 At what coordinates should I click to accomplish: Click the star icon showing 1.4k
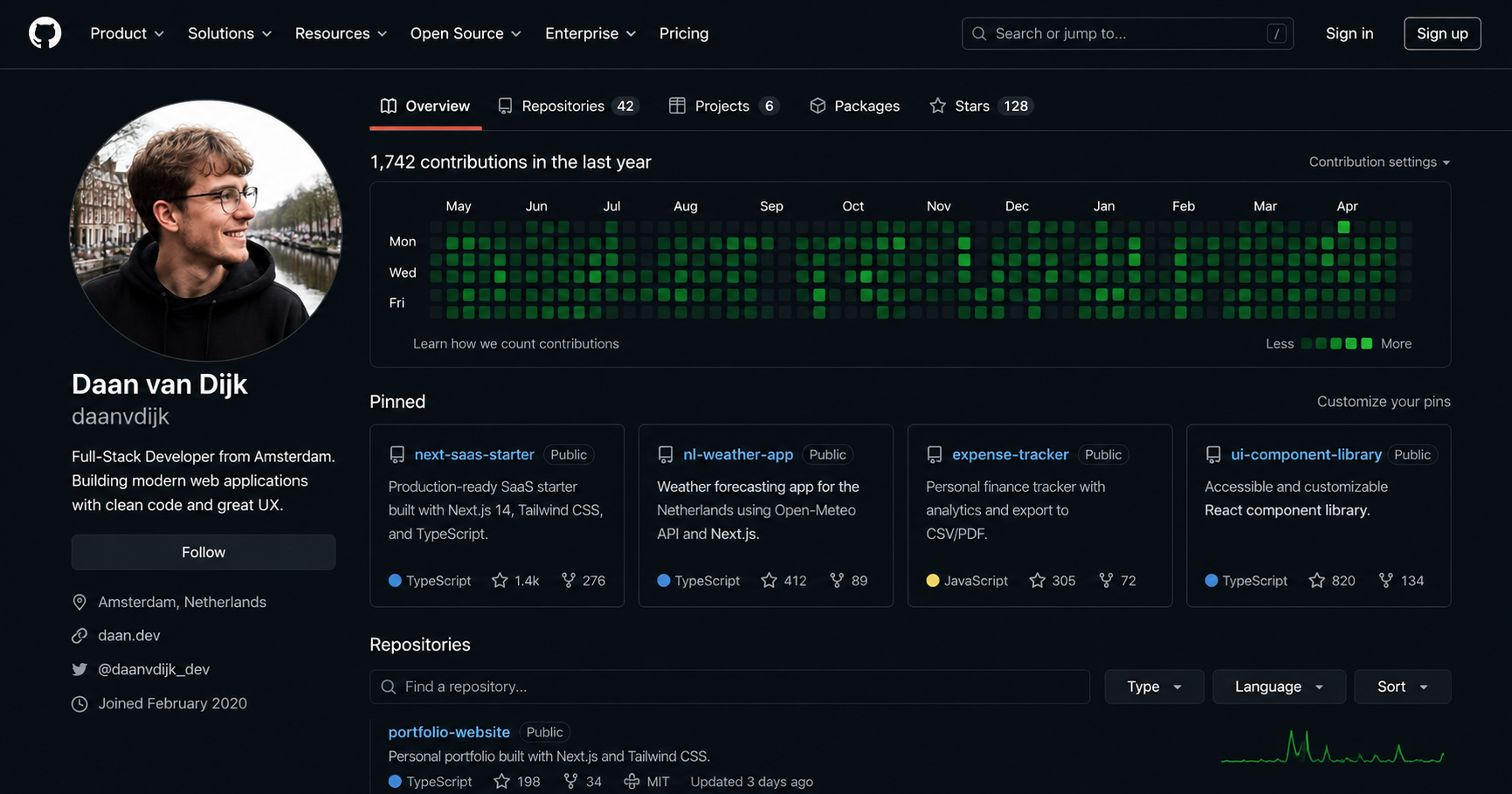[x=500, y=580]
